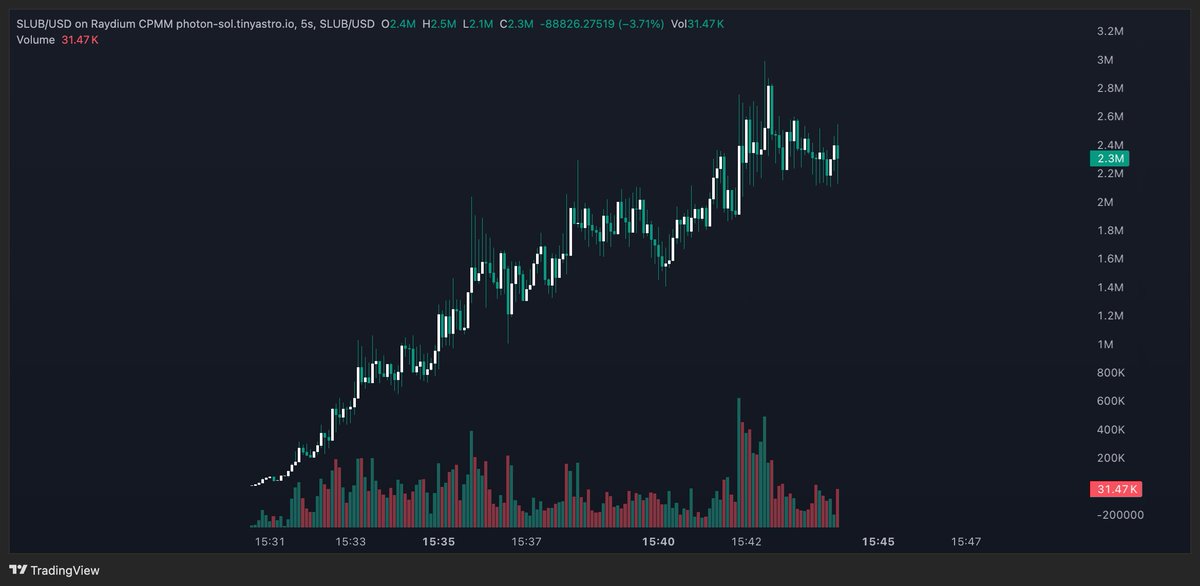Click the 600K price axis label
1200x586 pixels.
pos(1111,401)
